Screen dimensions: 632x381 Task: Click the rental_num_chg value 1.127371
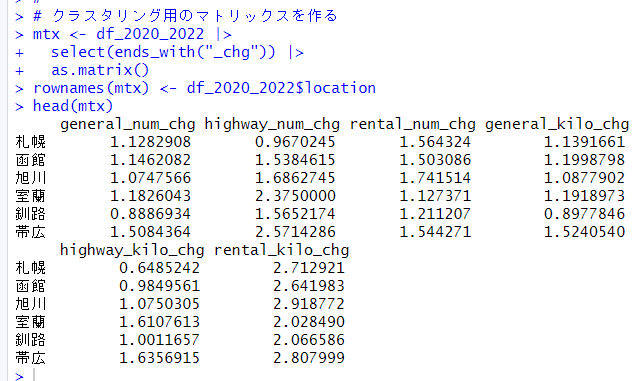coord(435,196)
